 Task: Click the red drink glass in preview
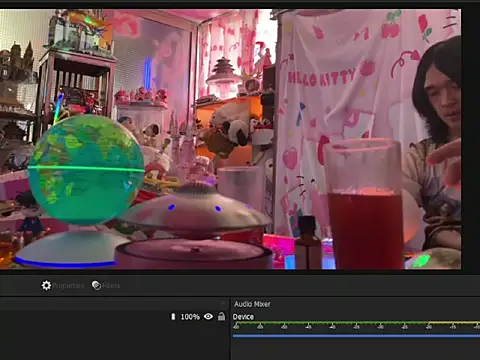(365, 204)
